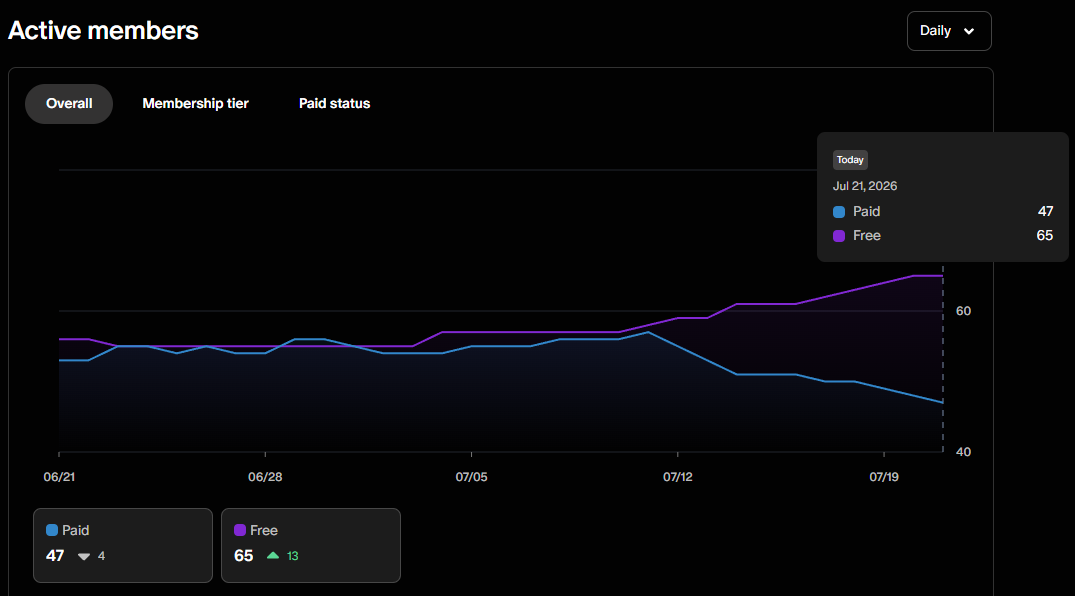Switch to the Membership tier tab
Viewport: 1075px width, 596px height.
(x=195, y=104)
